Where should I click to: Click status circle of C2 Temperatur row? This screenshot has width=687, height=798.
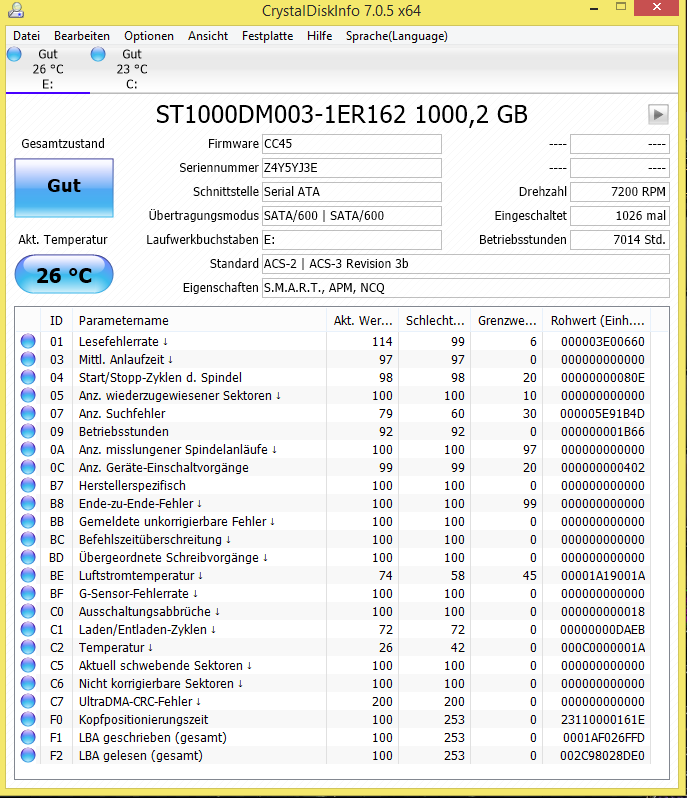28,647
